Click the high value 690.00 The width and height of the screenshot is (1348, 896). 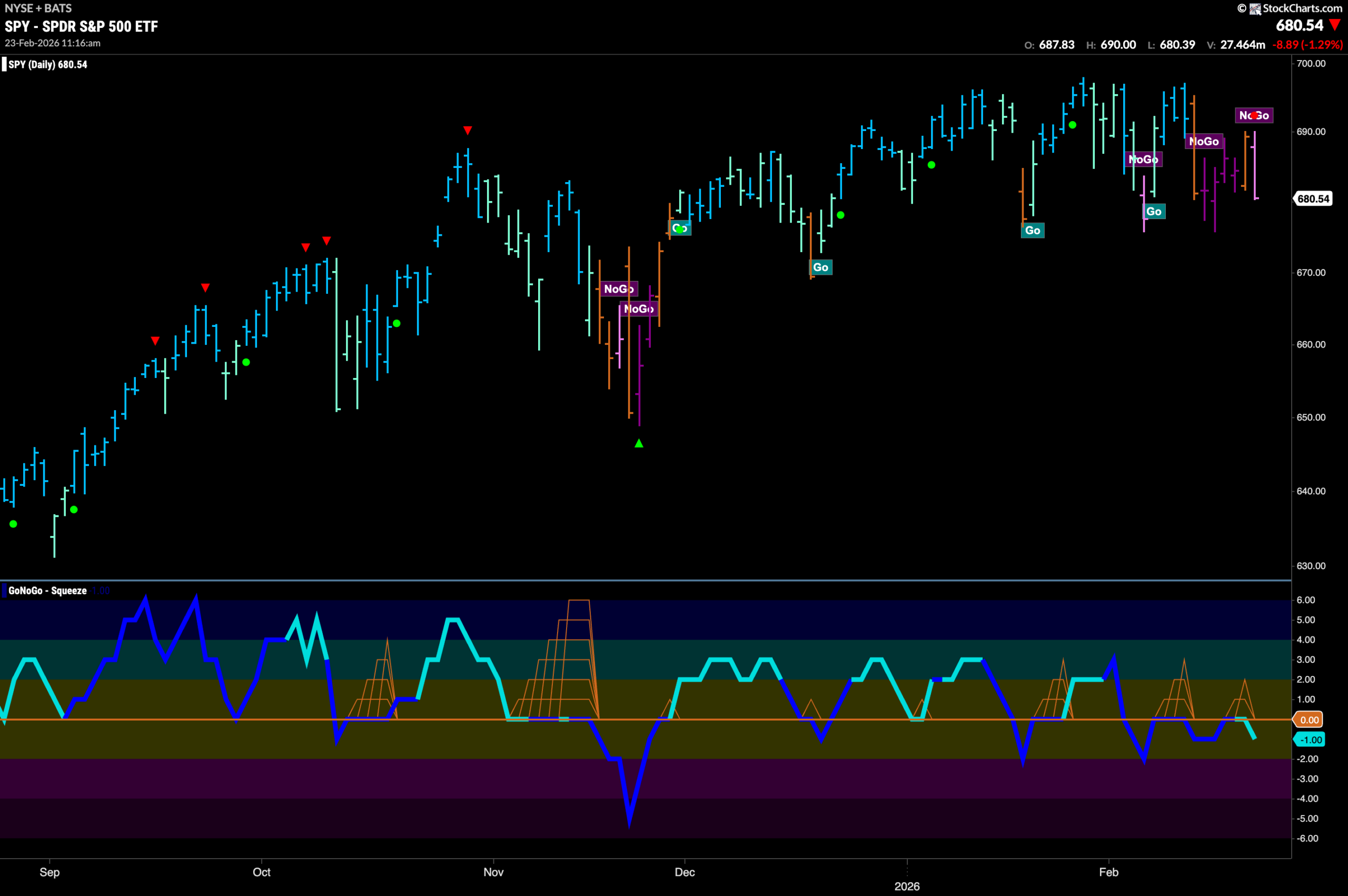click(1118, 45)
